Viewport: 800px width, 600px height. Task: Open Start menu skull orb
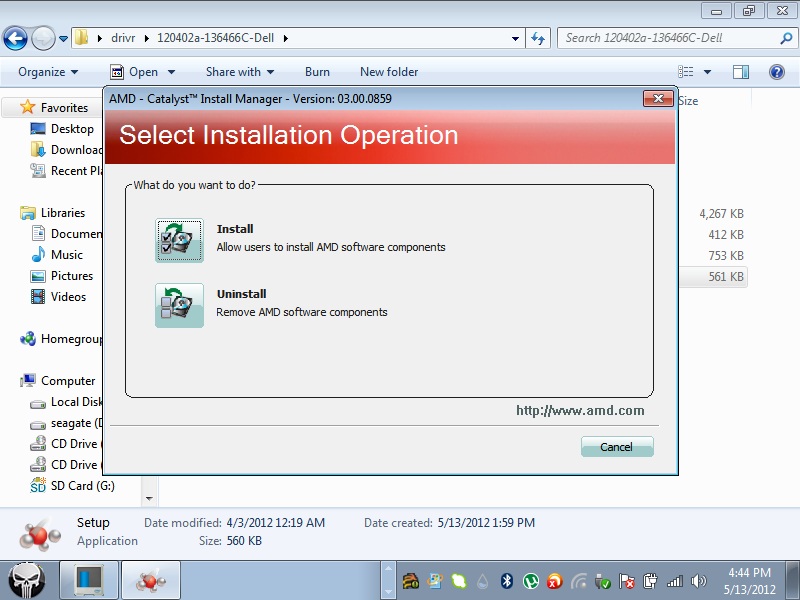pyautogui.click(x=27, y=581)
